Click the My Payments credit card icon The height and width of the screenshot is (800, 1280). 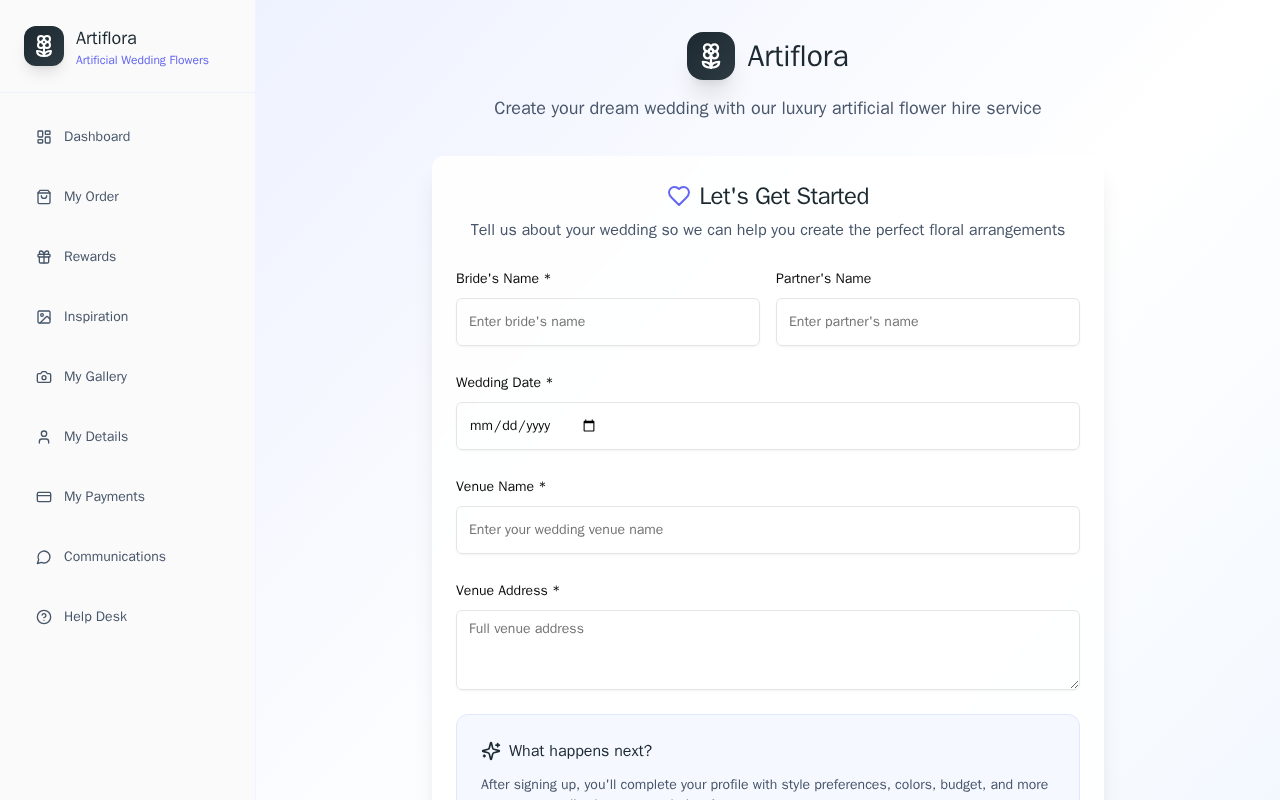coord(44,497)
